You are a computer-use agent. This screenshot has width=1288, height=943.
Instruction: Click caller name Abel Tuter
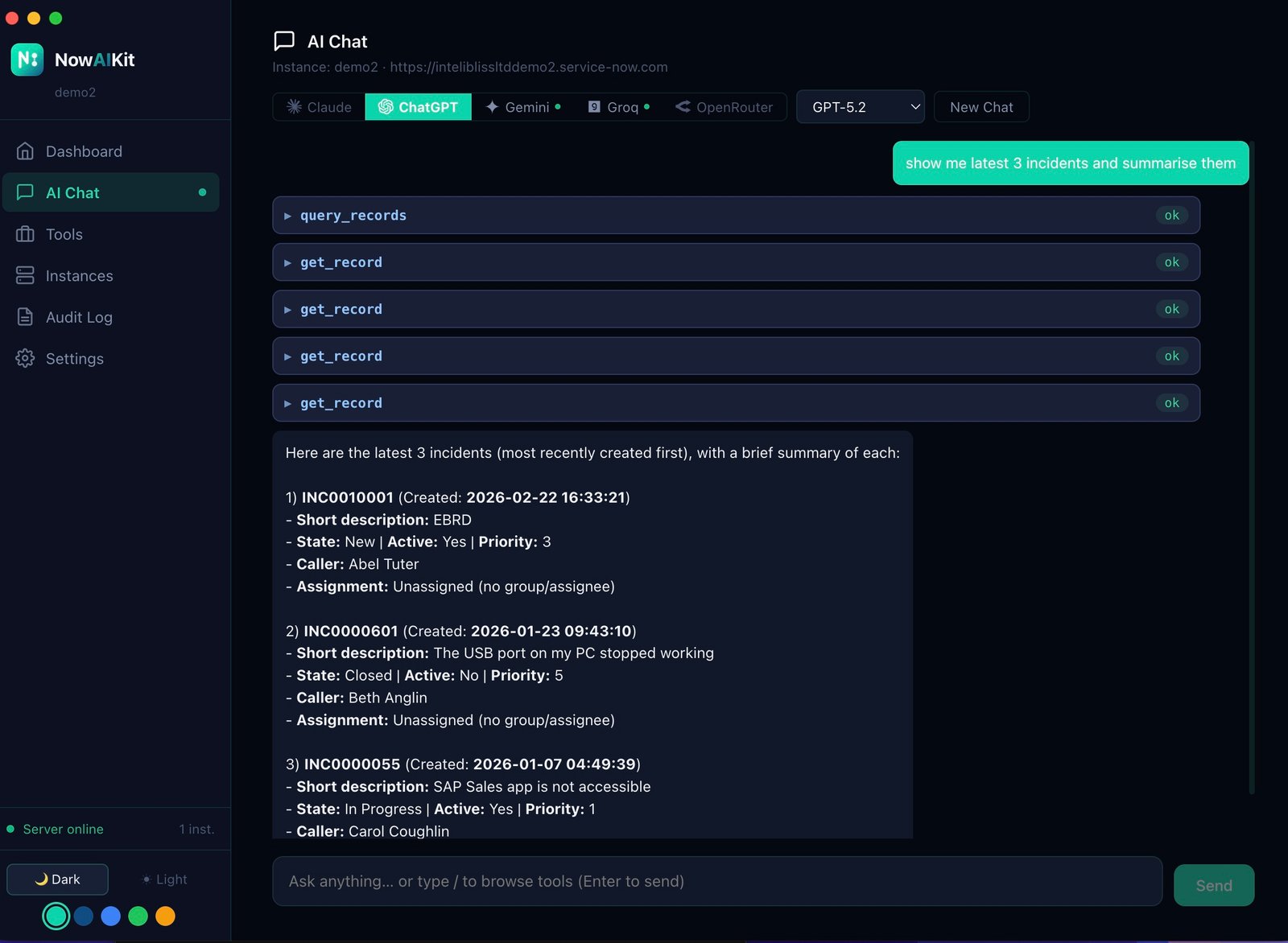(x=383, y=564)
